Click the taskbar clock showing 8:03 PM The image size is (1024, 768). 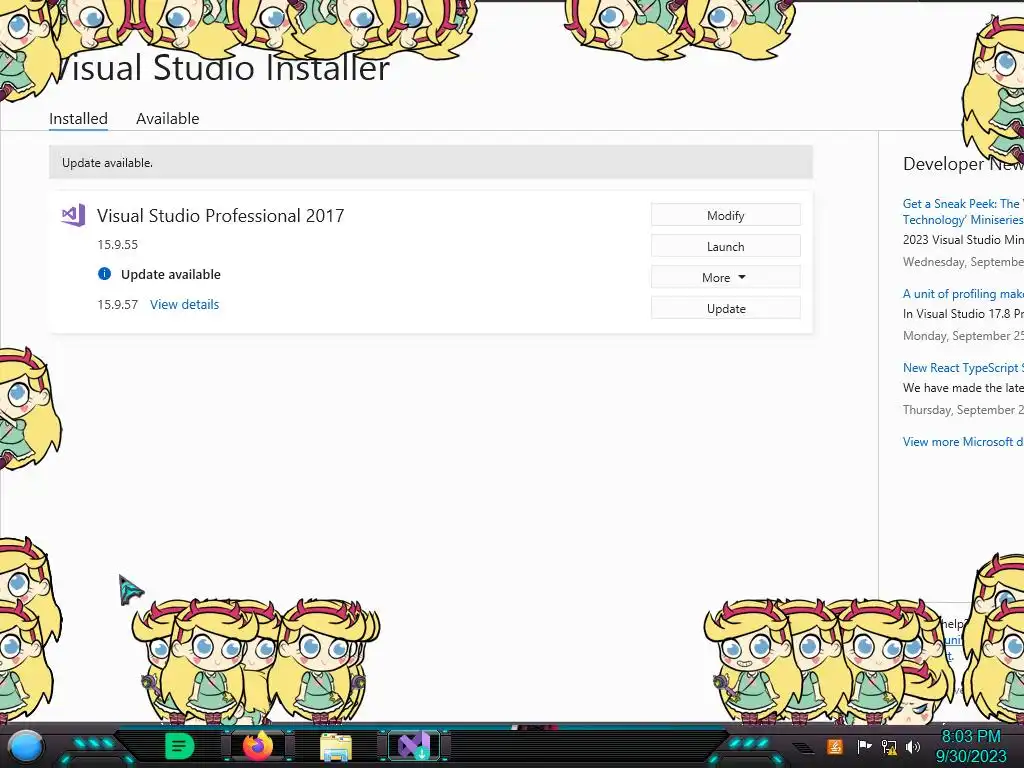click(x=971, y=746)
